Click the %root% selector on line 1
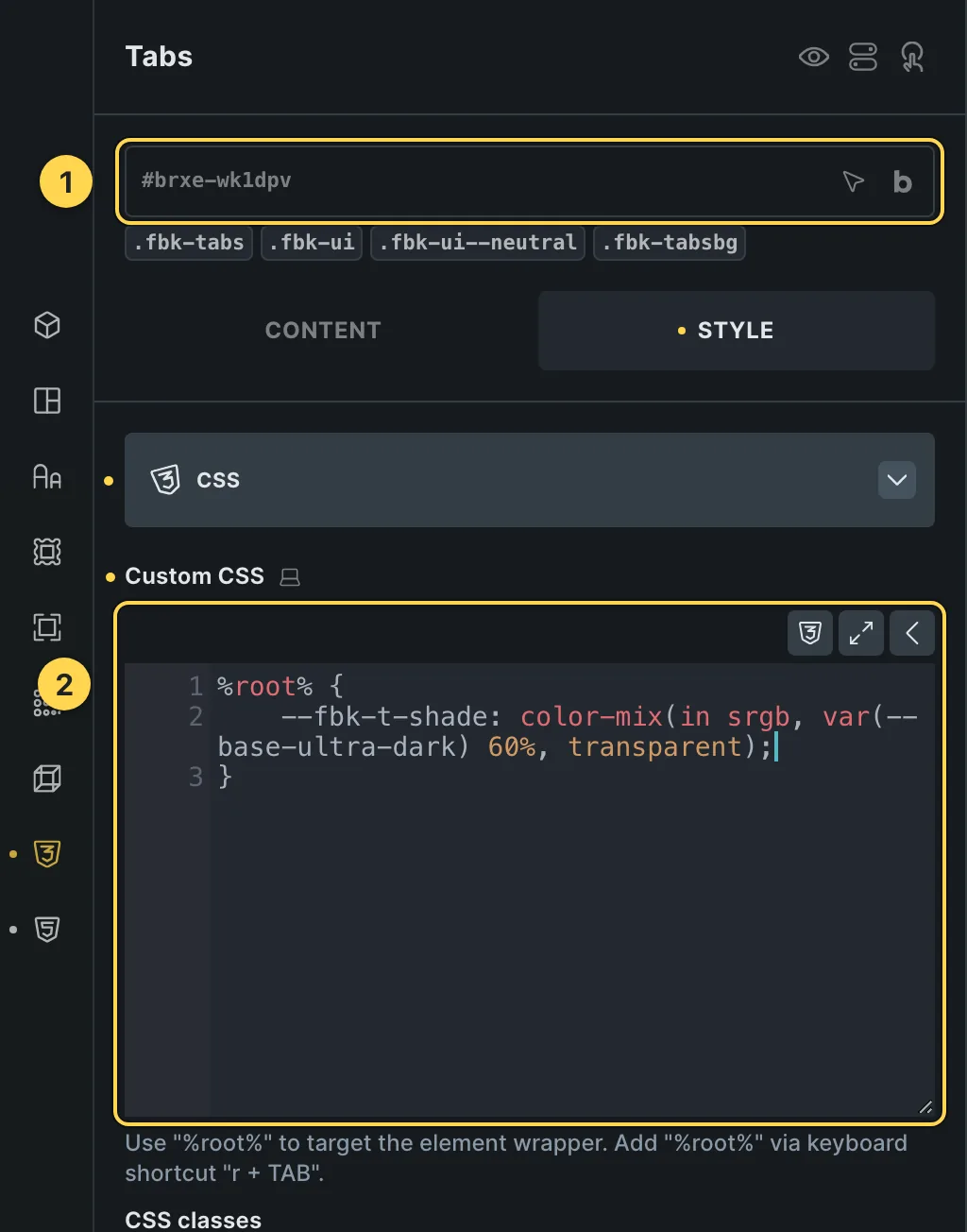This screenshot has height=1232, width=967. [x=265, y=686]
